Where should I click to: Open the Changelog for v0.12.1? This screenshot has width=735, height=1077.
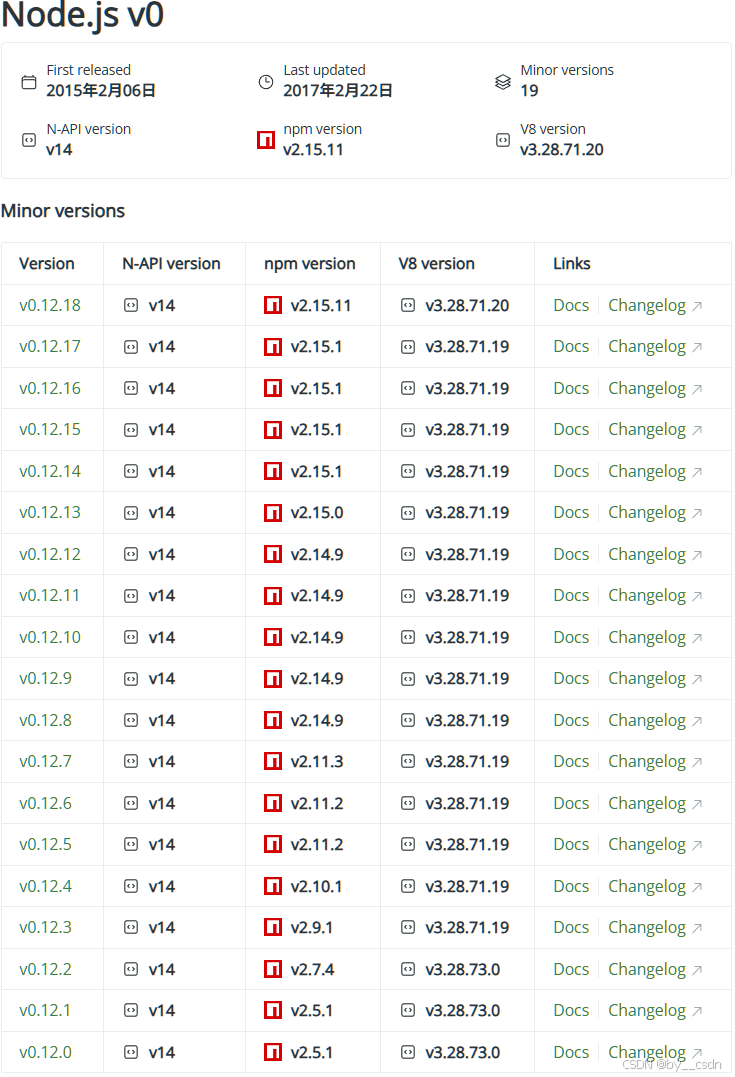pos(647,1012)
